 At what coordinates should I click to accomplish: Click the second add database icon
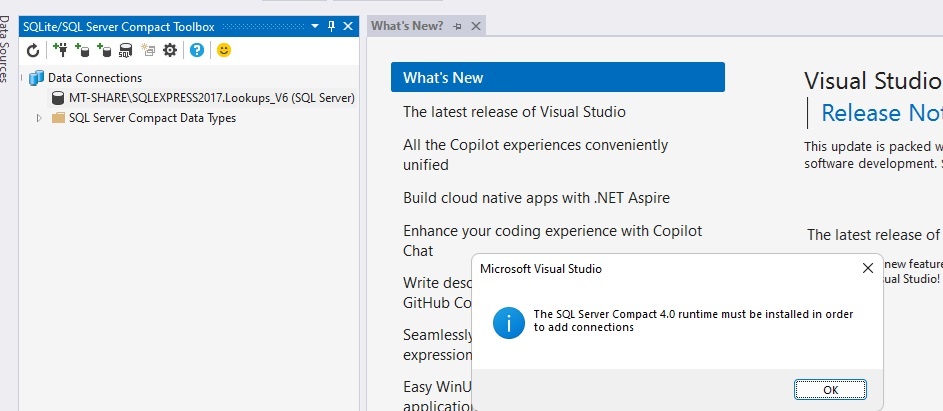click(x=105, y=50)
